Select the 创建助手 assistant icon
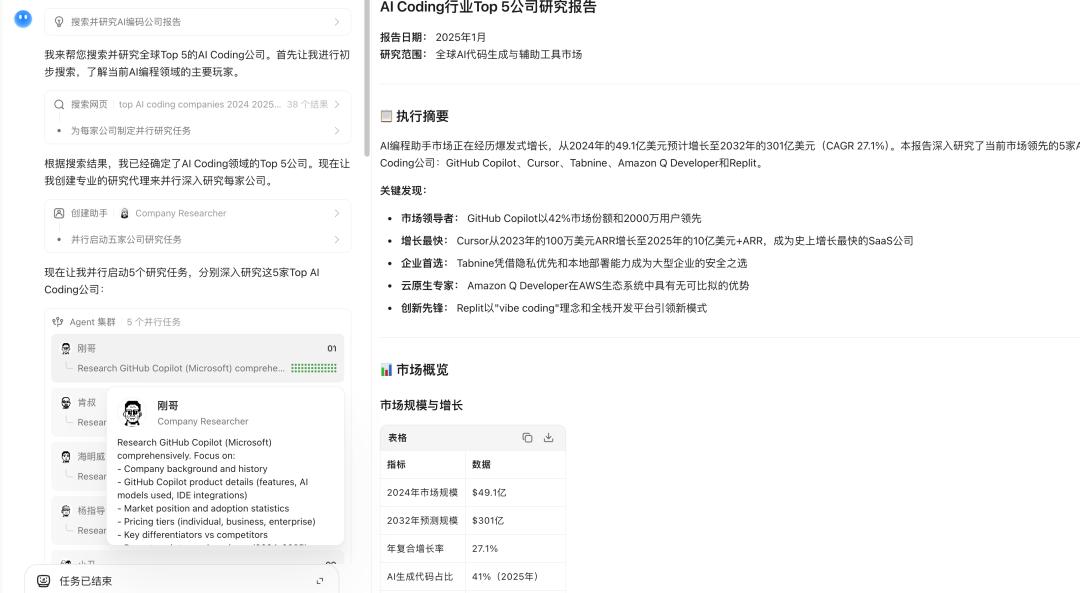Image resolution: width=1080 pixels, height=593 pixels. click(x=60, y=213)
